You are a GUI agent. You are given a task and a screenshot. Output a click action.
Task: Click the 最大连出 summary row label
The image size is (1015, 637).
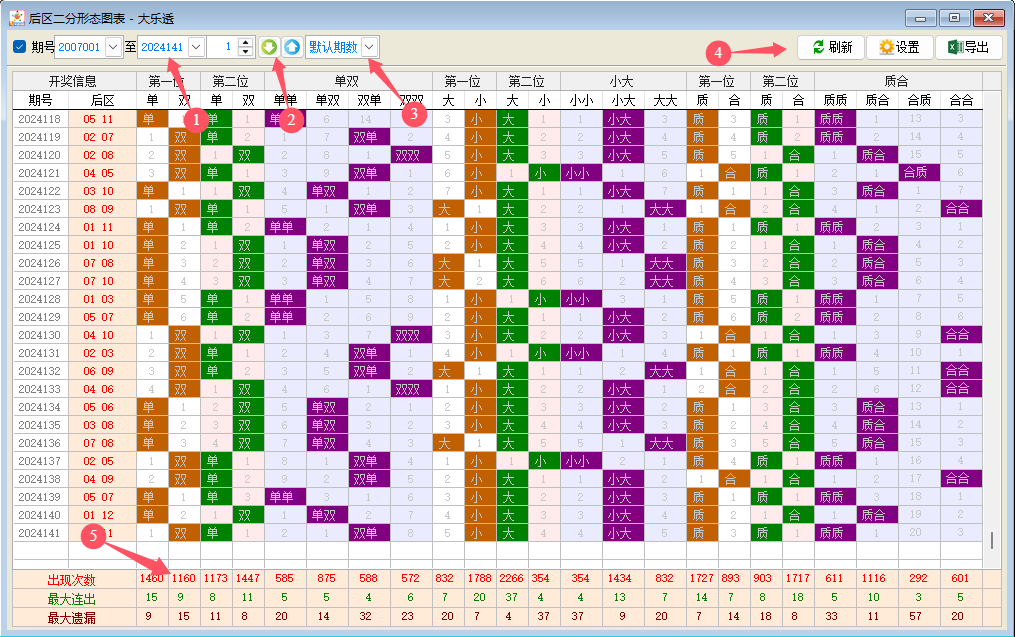pos(71,599)
